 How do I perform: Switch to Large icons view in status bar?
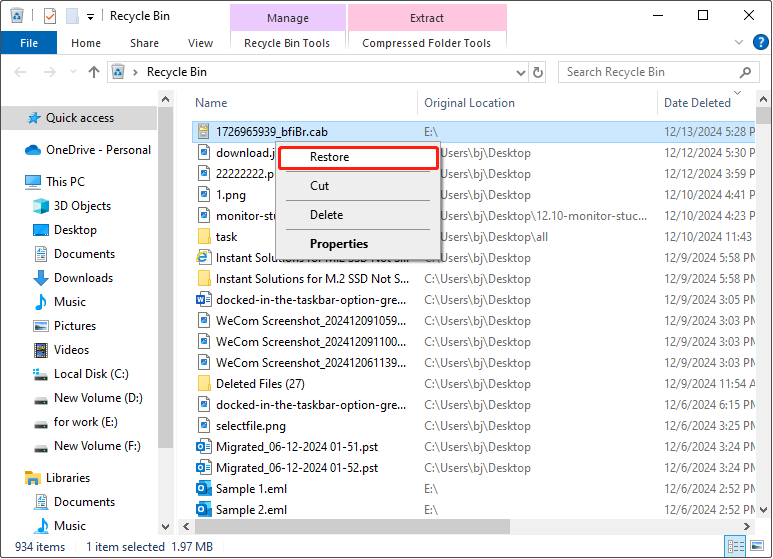coord(757,546)
